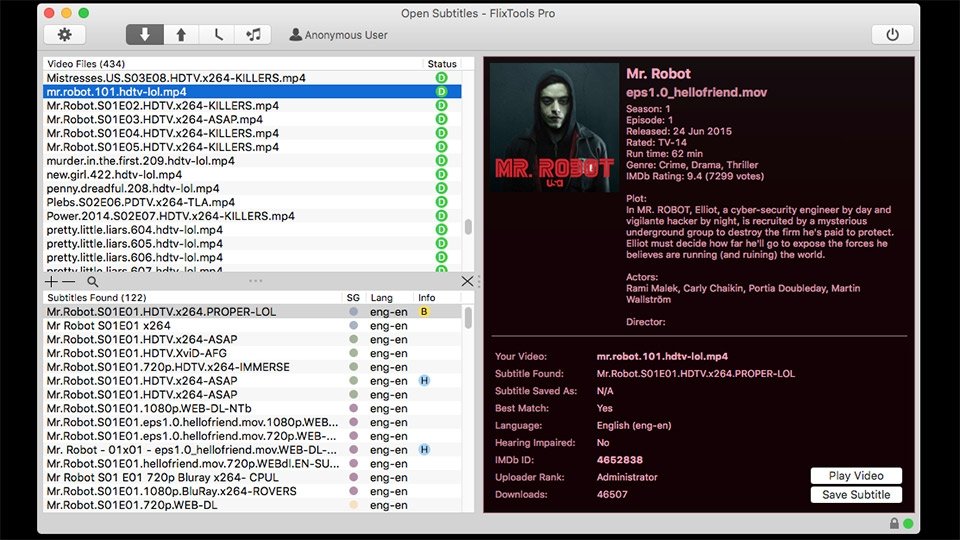Select murder.in.the.first.209.hdtv-lol.mp4
This screenshot has height=540, width=960.
252,160
